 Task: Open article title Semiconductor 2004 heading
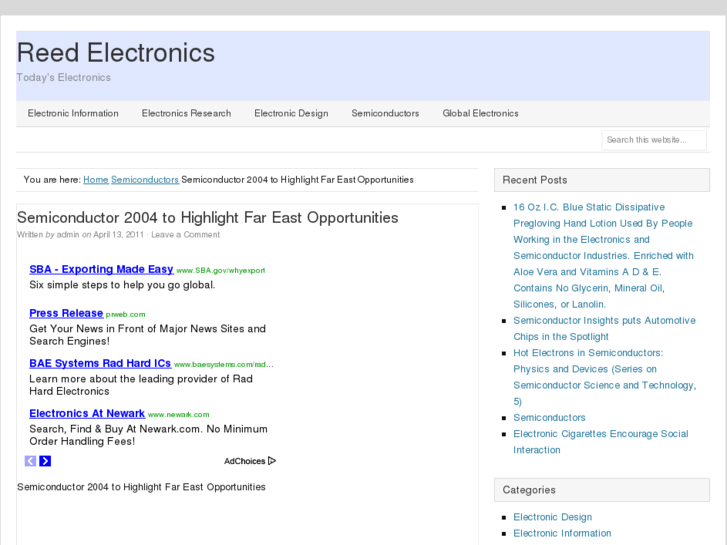[x=207, y=218]
